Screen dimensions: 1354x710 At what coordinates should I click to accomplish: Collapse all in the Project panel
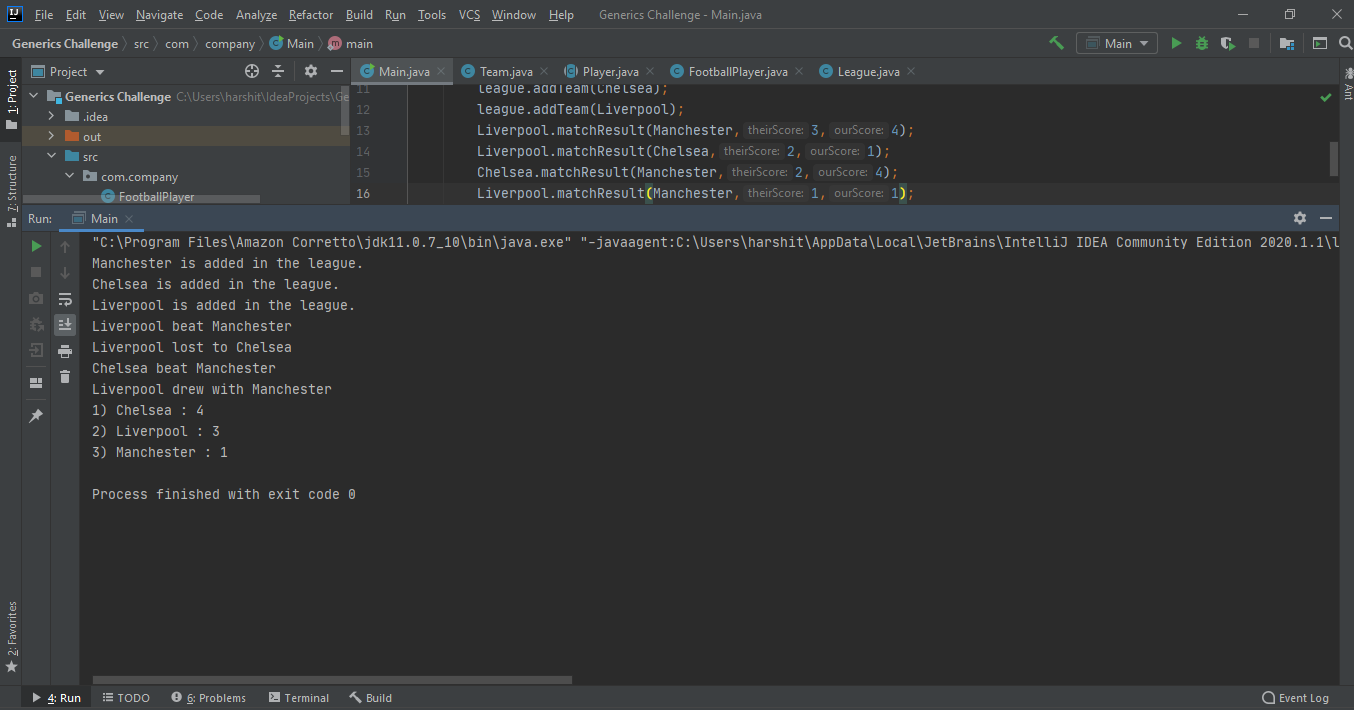tap(278, 71)
